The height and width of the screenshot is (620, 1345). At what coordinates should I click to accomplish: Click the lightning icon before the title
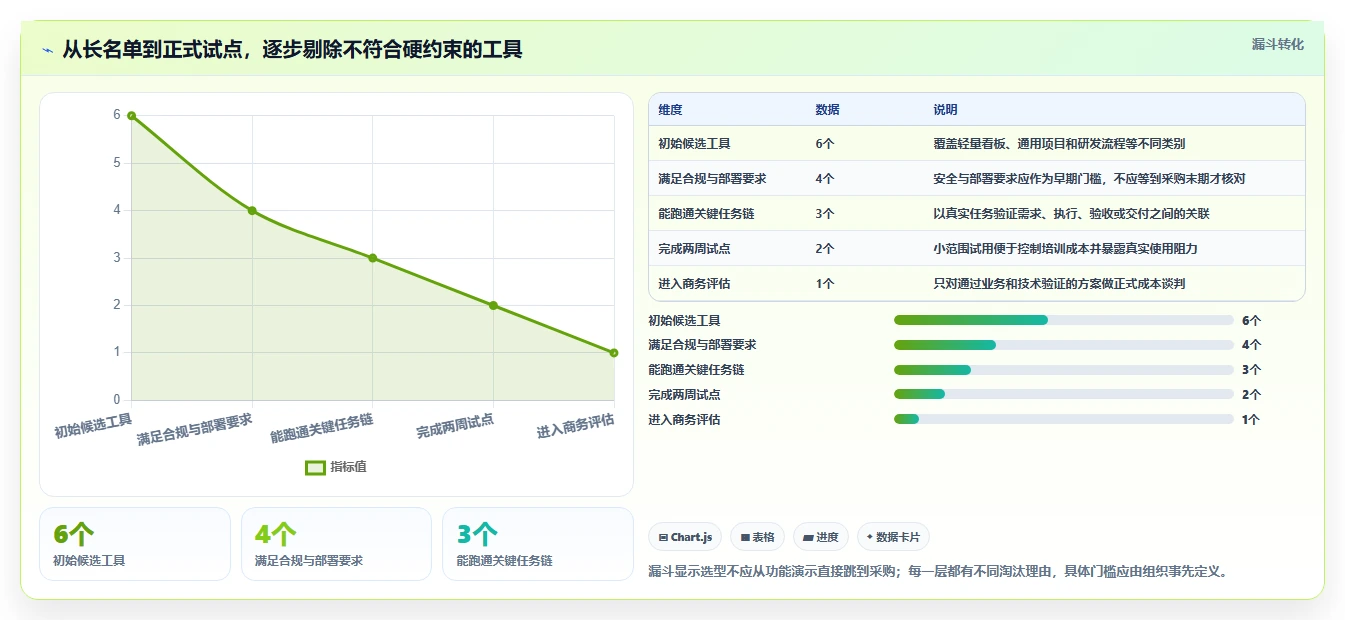point(47,50)
